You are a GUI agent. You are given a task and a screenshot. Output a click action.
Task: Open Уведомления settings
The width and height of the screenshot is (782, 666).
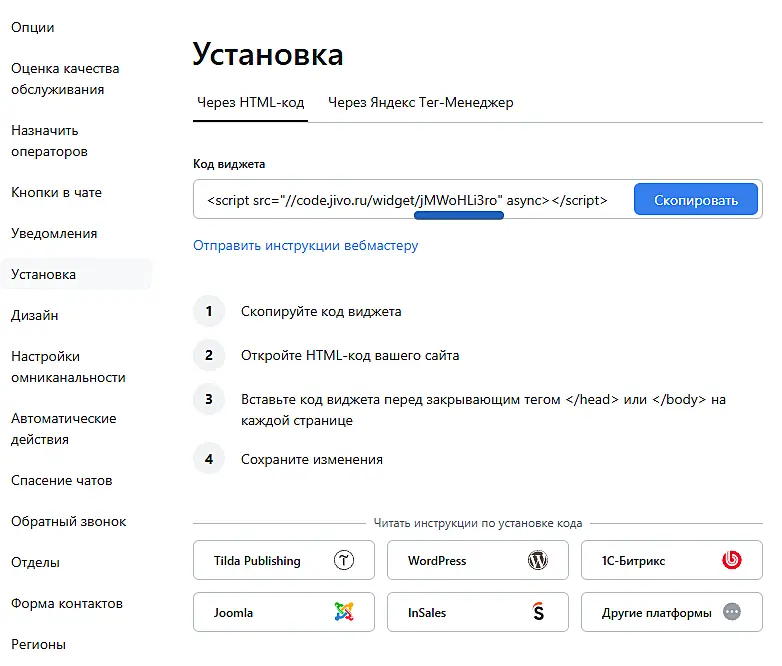(x=54, y=233)
